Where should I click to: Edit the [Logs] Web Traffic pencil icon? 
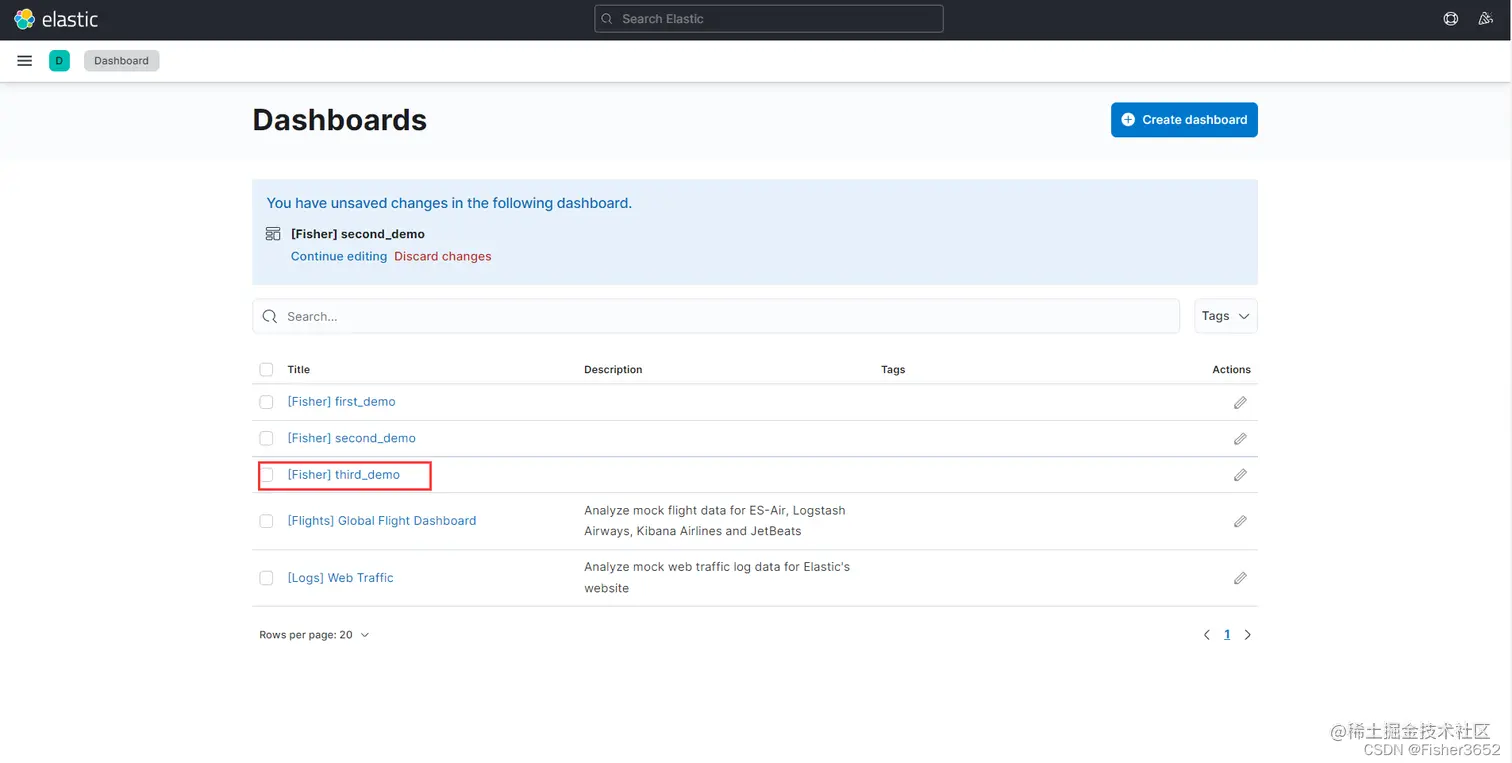click(x=1240, y=578)
